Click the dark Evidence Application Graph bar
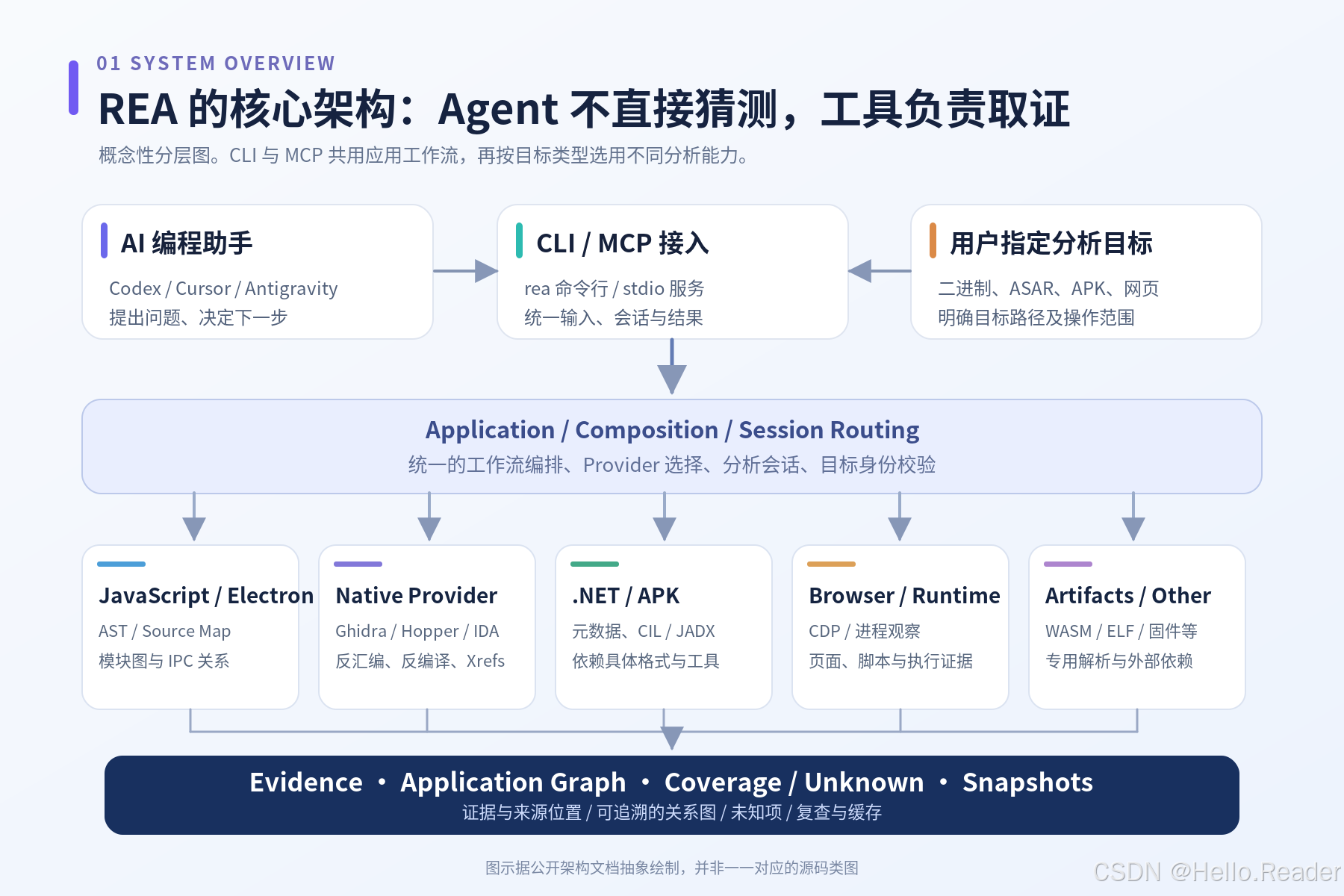The height and width of the screenshot is (896, 1344). [x=672, y=795]
